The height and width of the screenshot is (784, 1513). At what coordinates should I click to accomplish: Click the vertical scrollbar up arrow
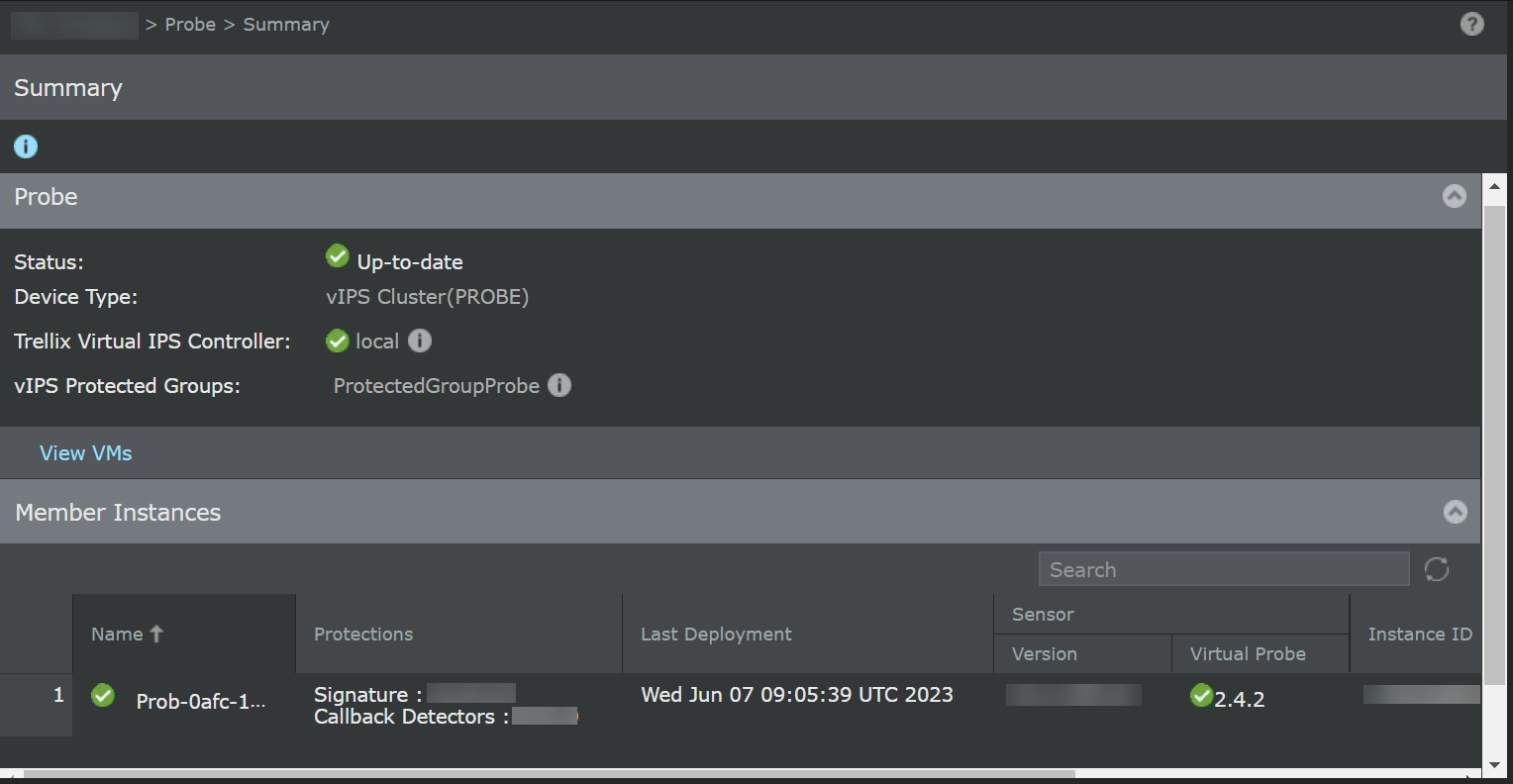(x=1495, y=185)
